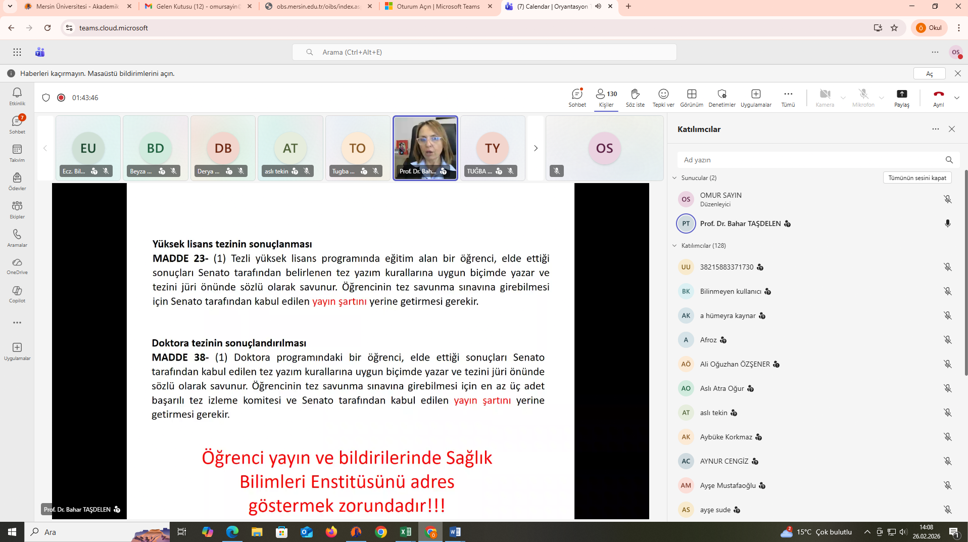
Task: Switch to Mersin Üniversitesi browser tab
Action: tap(76, 6)
